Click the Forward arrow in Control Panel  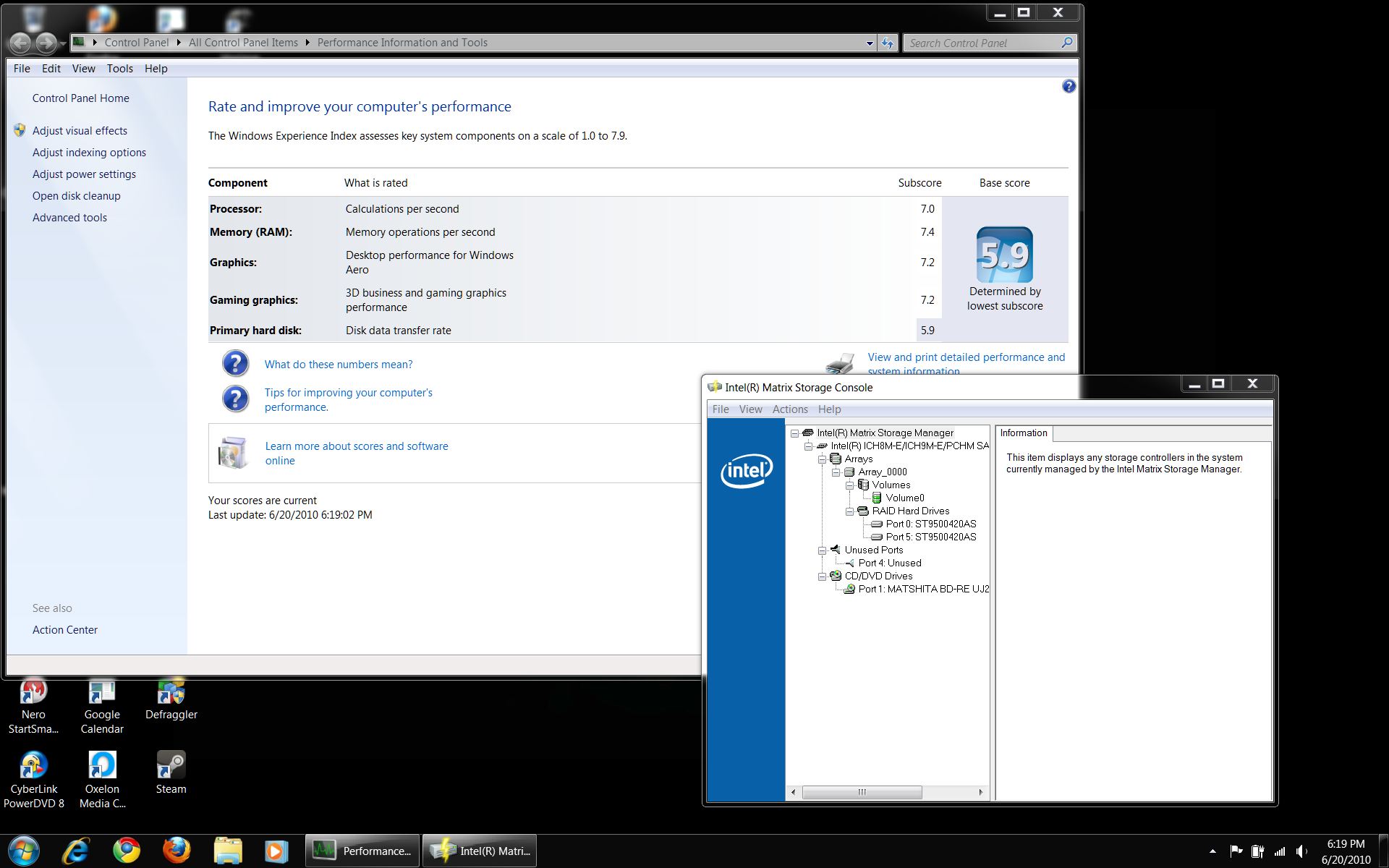pos(46,43)
